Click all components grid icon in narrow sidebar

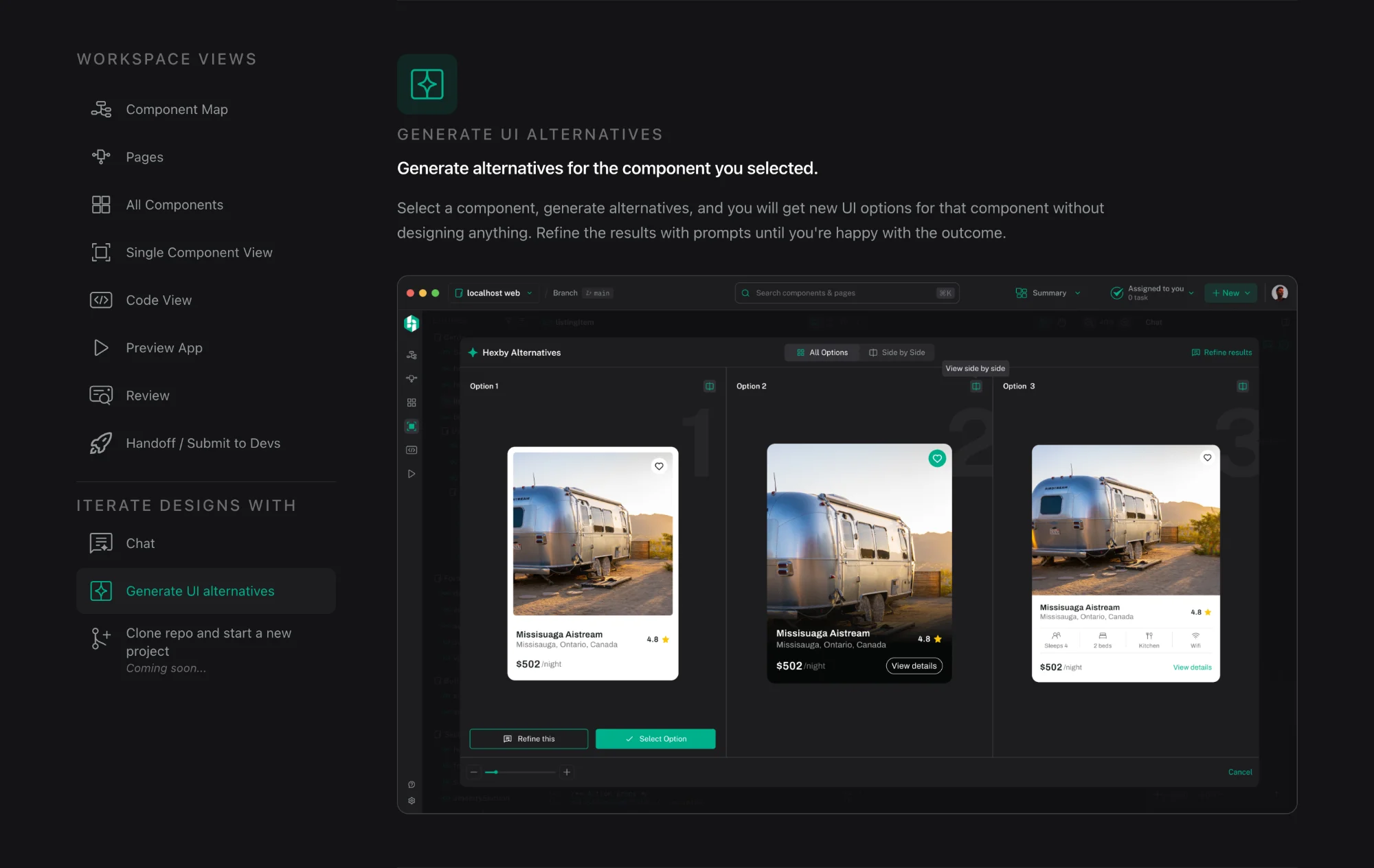coord(412,402)
